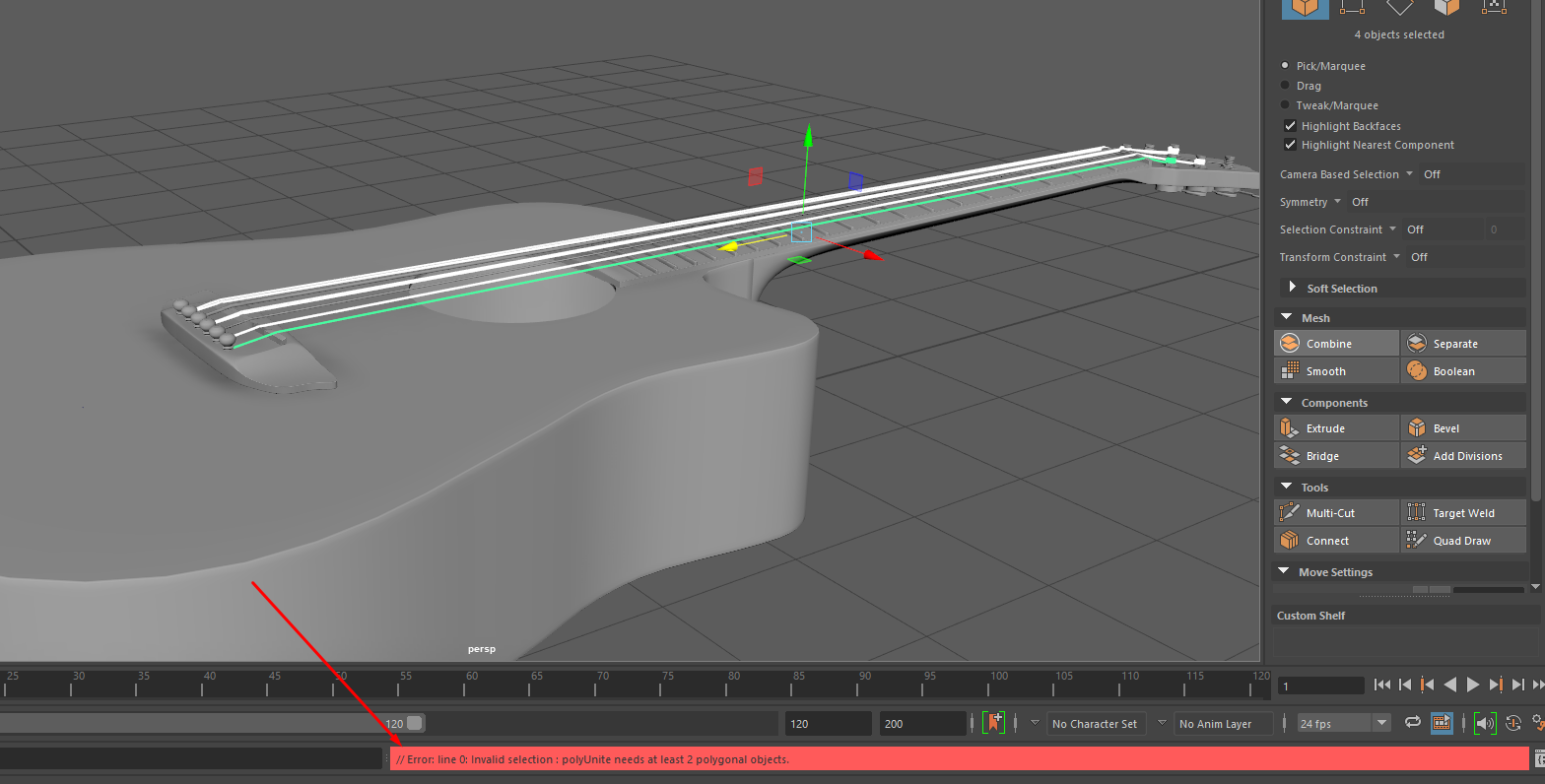Open Selection Constraint dropdown arrow
Screen dimensions: 1545x784
(x=1392, y=229)
